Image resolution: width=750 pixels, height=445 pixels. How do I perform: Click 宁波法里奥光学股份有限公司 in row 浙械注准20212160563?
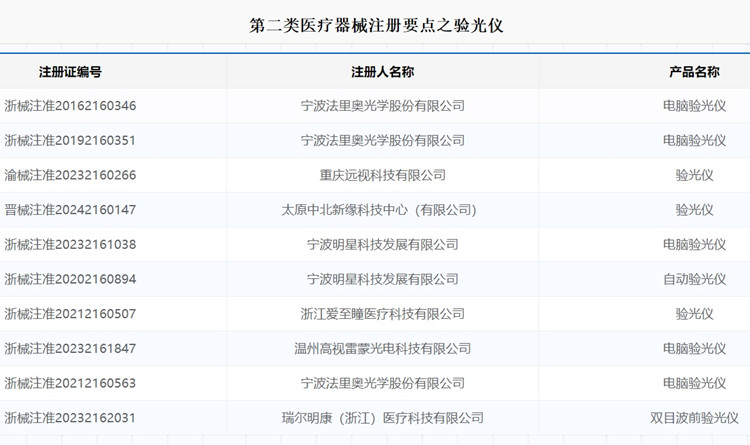[x=383, y=383]
